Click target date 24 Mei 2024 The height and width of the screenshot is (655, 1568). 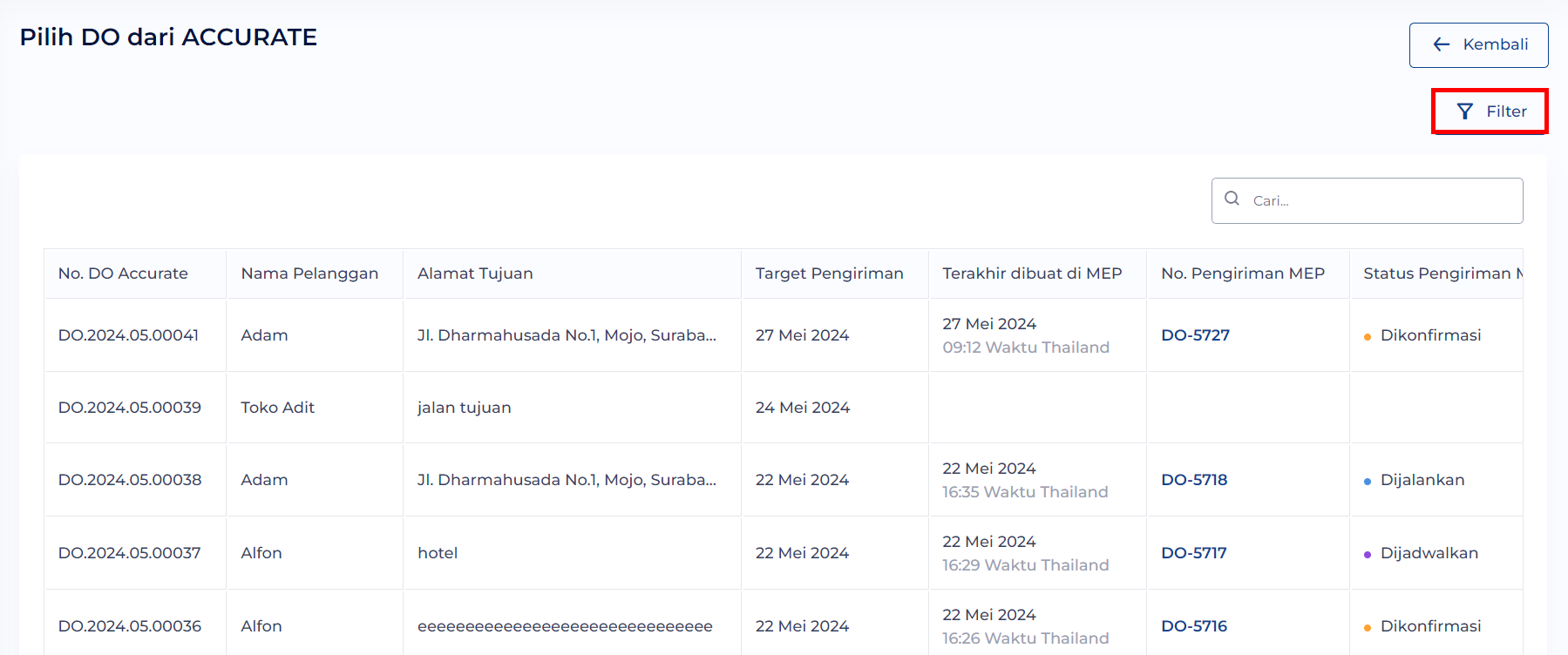(803, 408)
